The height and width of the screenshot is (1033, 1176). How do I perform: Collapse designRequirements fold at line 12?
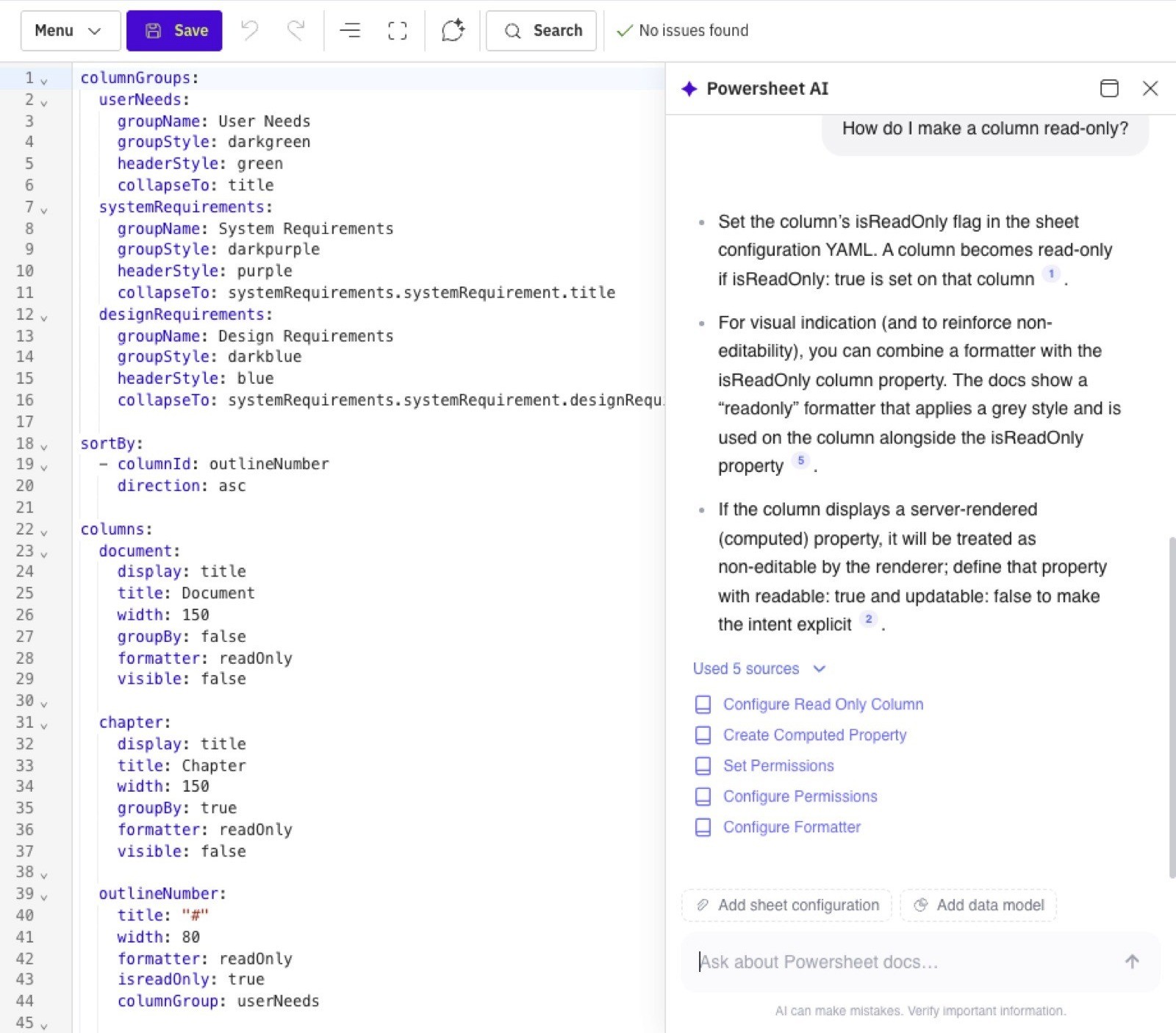click(44, 317)
